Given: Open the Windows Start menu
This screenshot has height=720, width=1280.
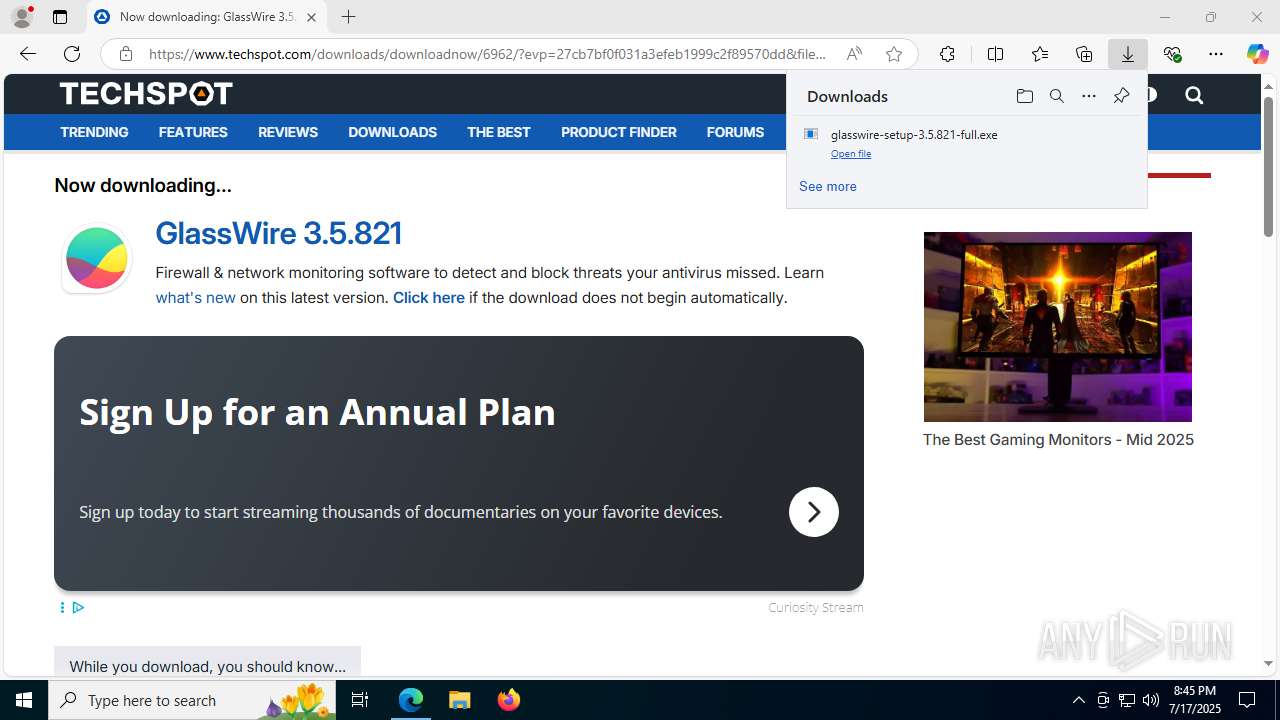Looking at the screenshot, I should point(24,700).
